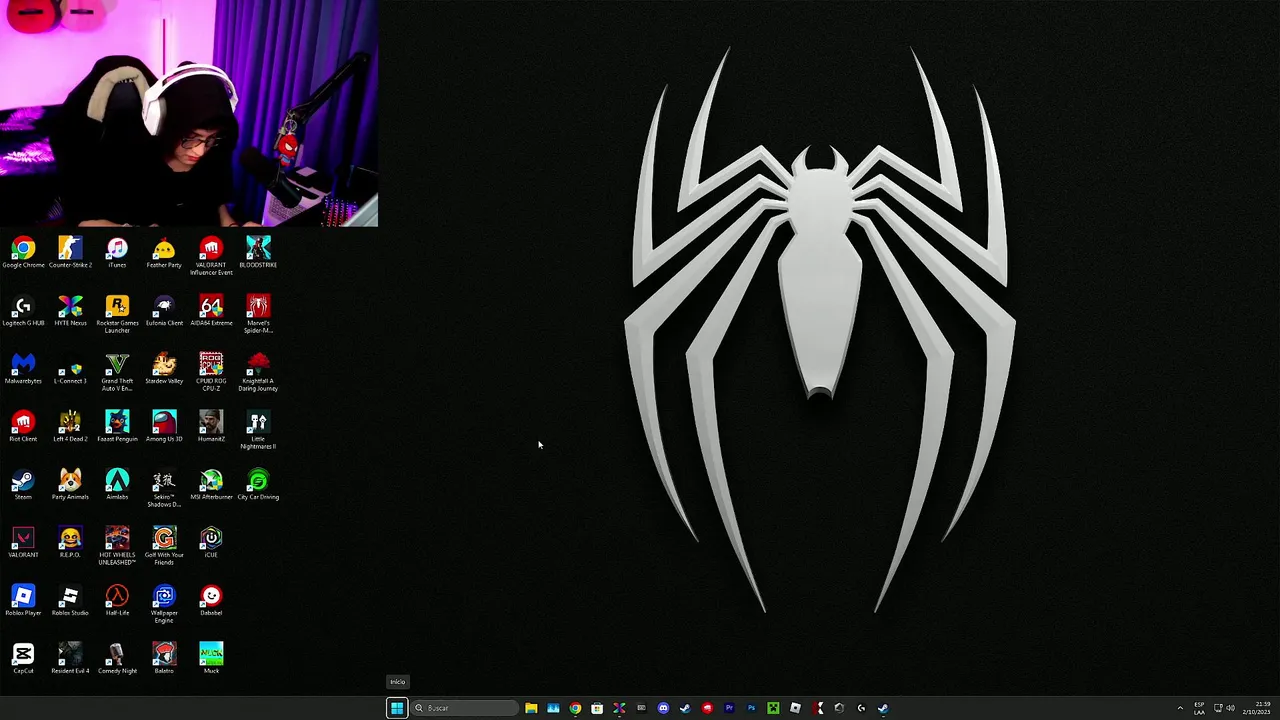Select the BLOODSTRIKE desktop icon
1280x720 pixels.
(x=258, y=252)
